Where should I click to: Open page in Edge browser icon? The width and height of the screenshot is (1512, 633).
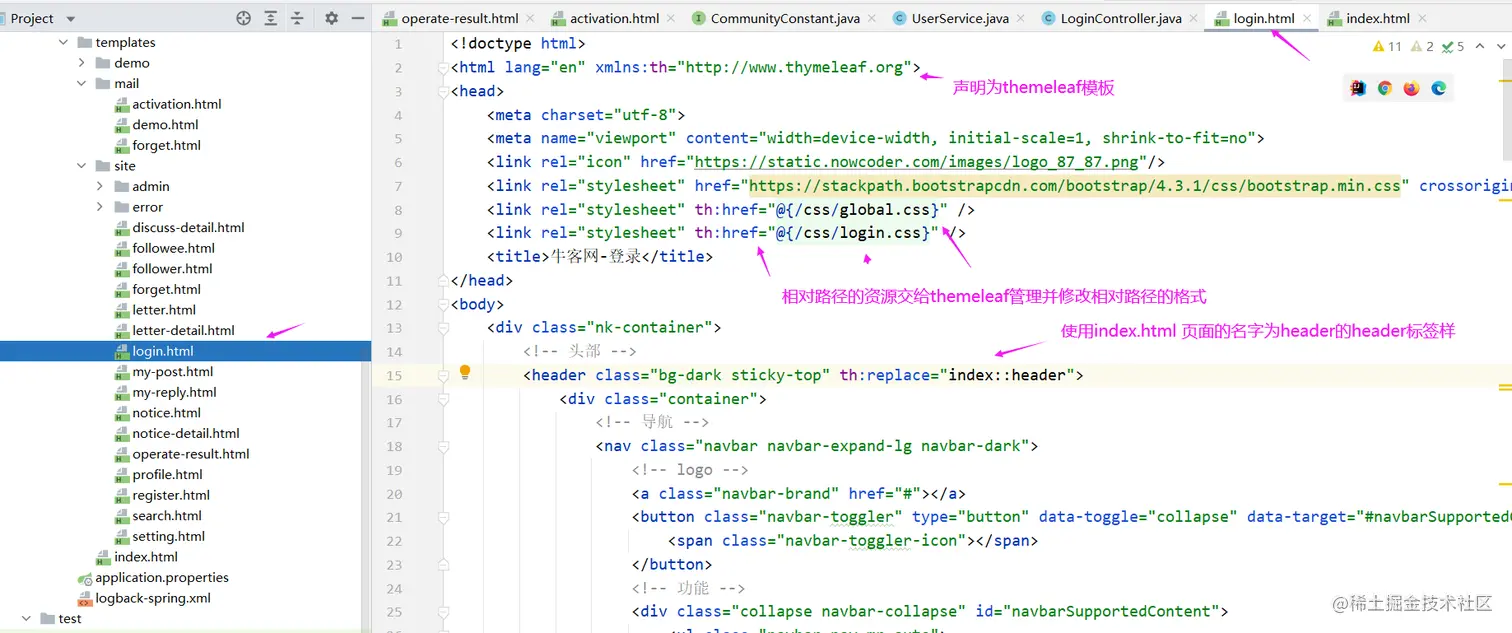click(1438, 88)
